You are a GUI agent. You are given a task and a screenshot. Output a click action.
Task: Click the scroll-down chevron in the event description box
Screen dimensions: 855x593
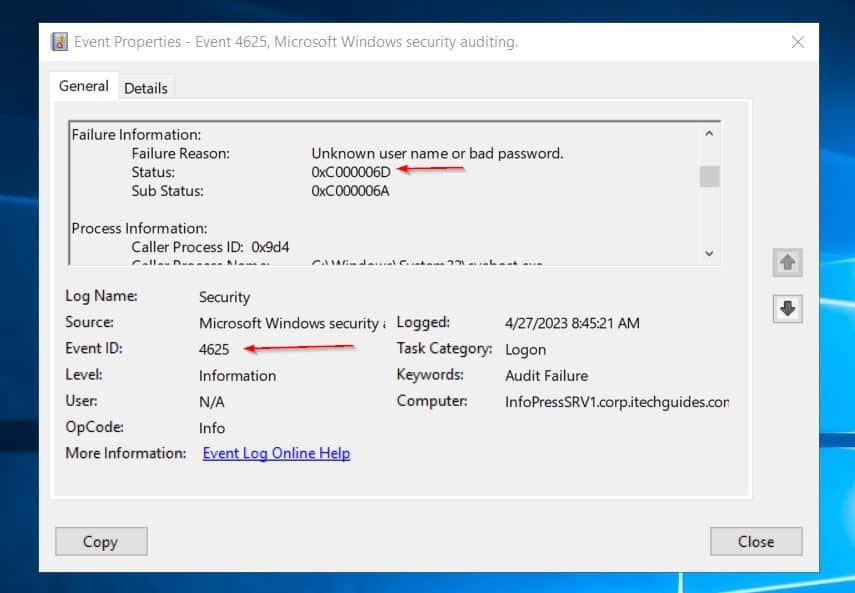coord(709,253)
